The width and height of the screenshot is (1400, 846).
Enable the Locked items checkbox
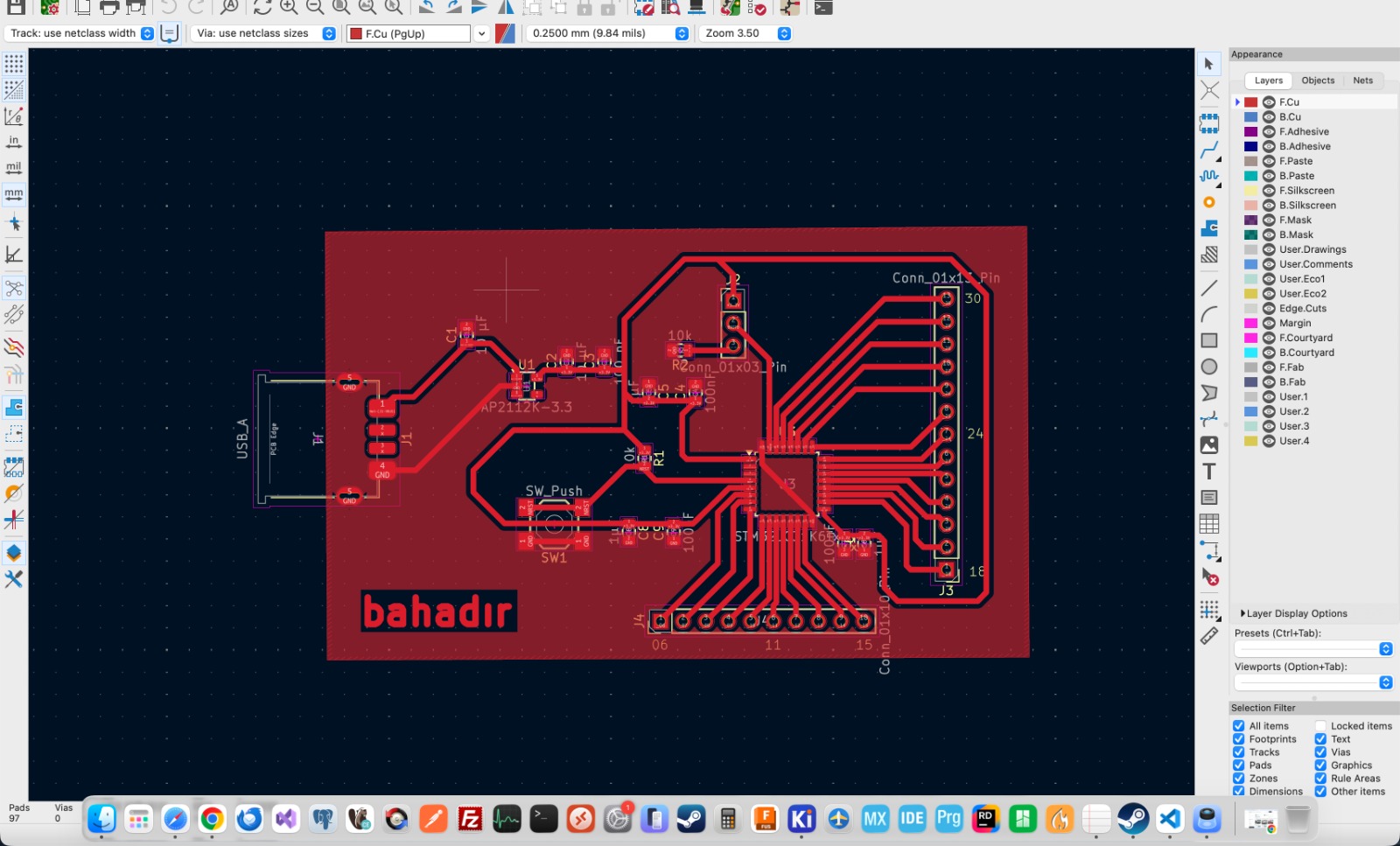1320,726
